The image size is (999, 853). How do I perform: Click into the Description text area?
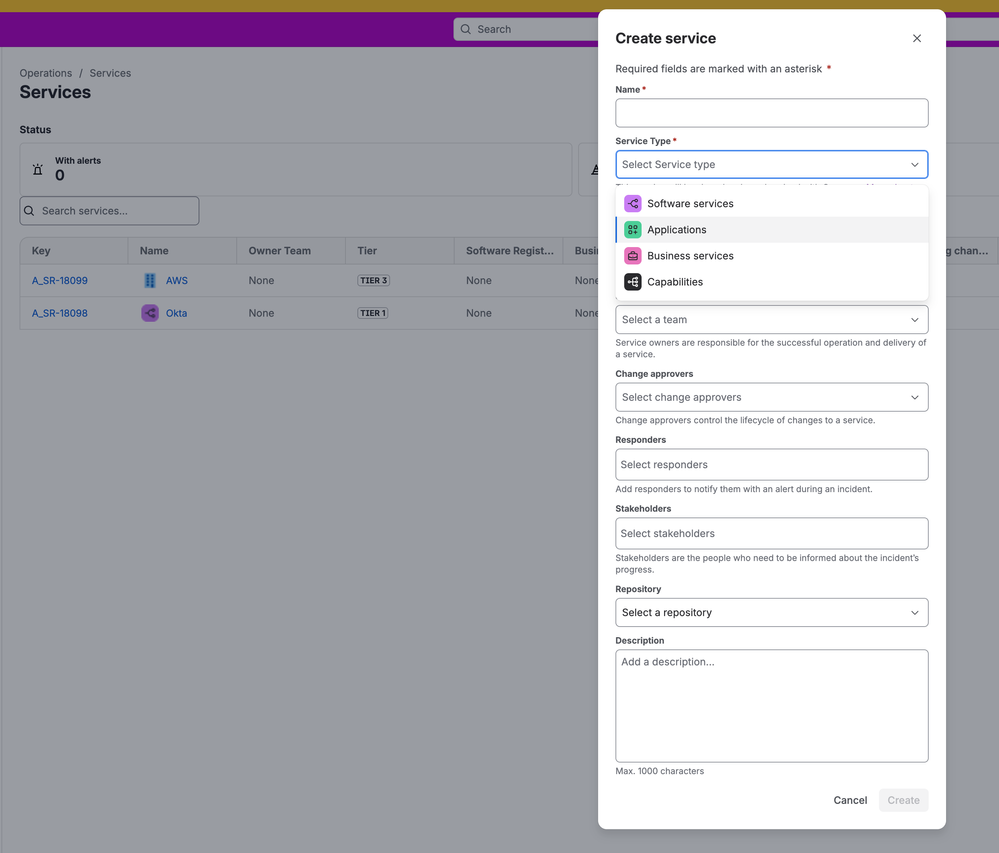pos(771,706)
